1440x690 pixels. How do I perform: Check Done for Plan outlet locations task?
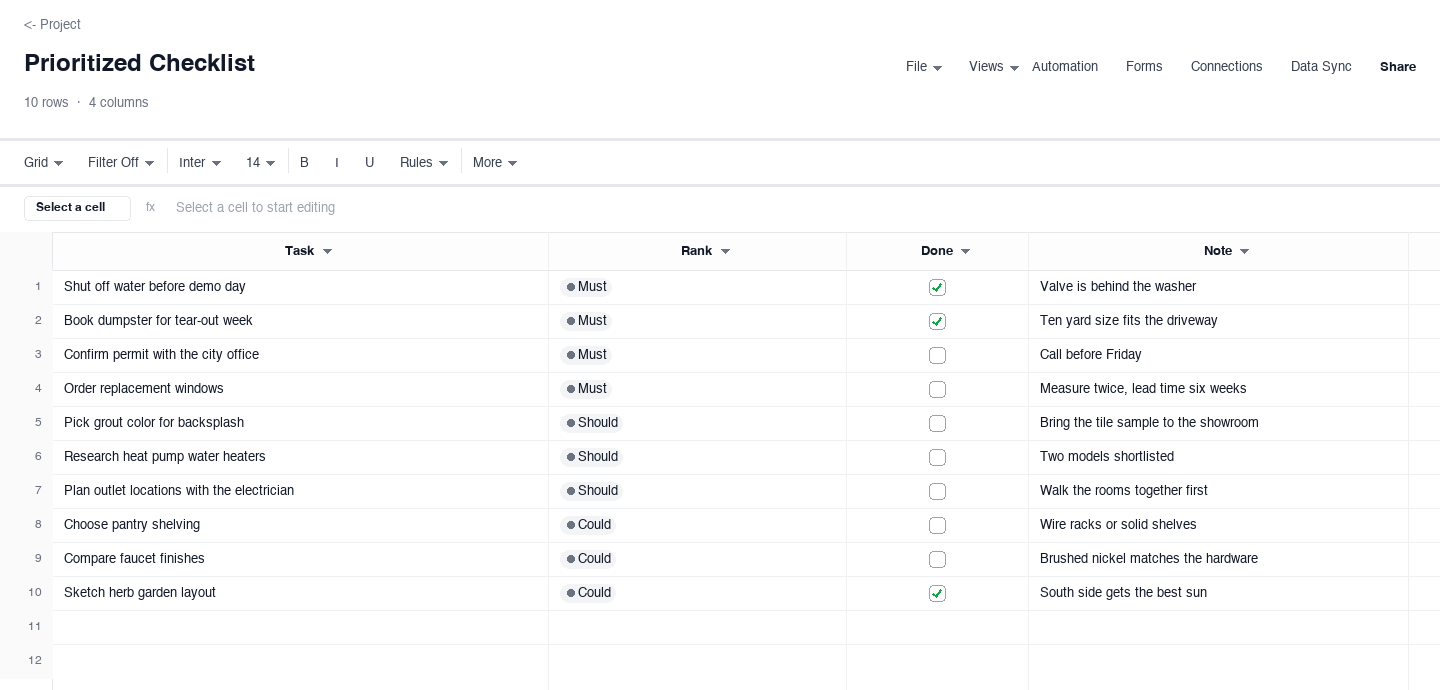[x=937, y=491]
